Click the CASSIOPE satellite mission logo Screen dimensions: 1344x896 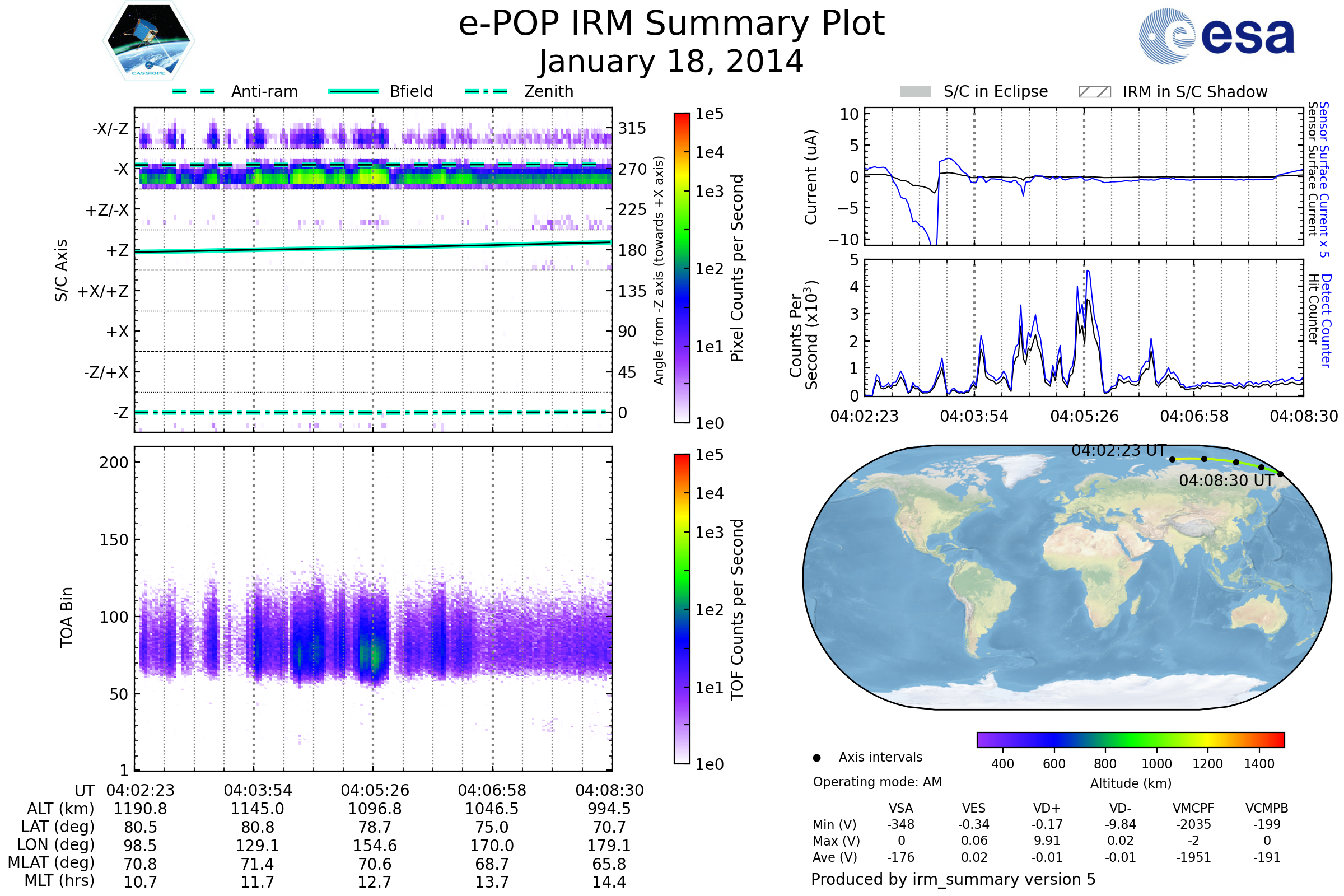pyautogui.click(x=148, y=41)
